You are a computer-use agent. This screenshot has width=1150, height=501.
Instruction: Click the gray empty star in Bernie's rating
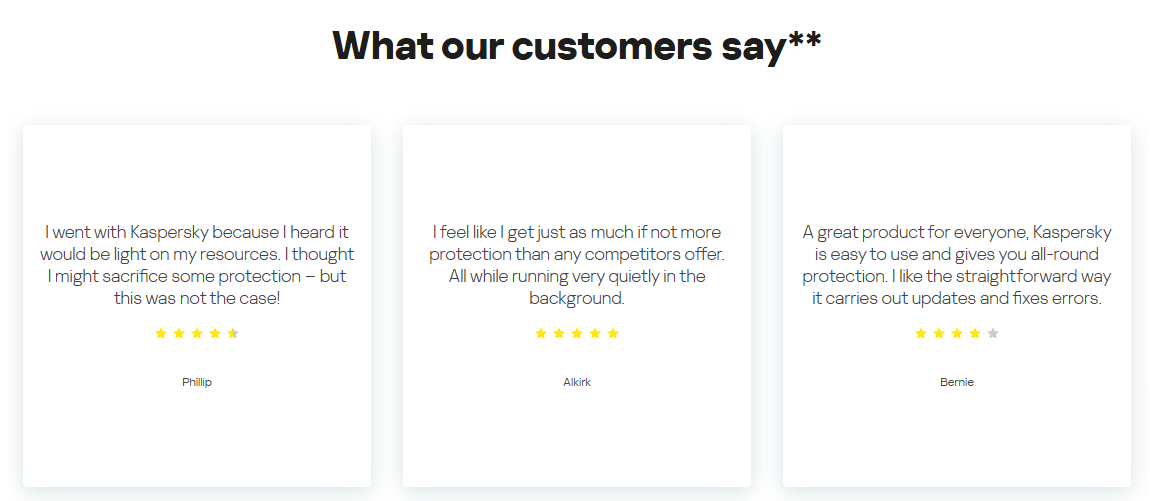tap(993, 334)
